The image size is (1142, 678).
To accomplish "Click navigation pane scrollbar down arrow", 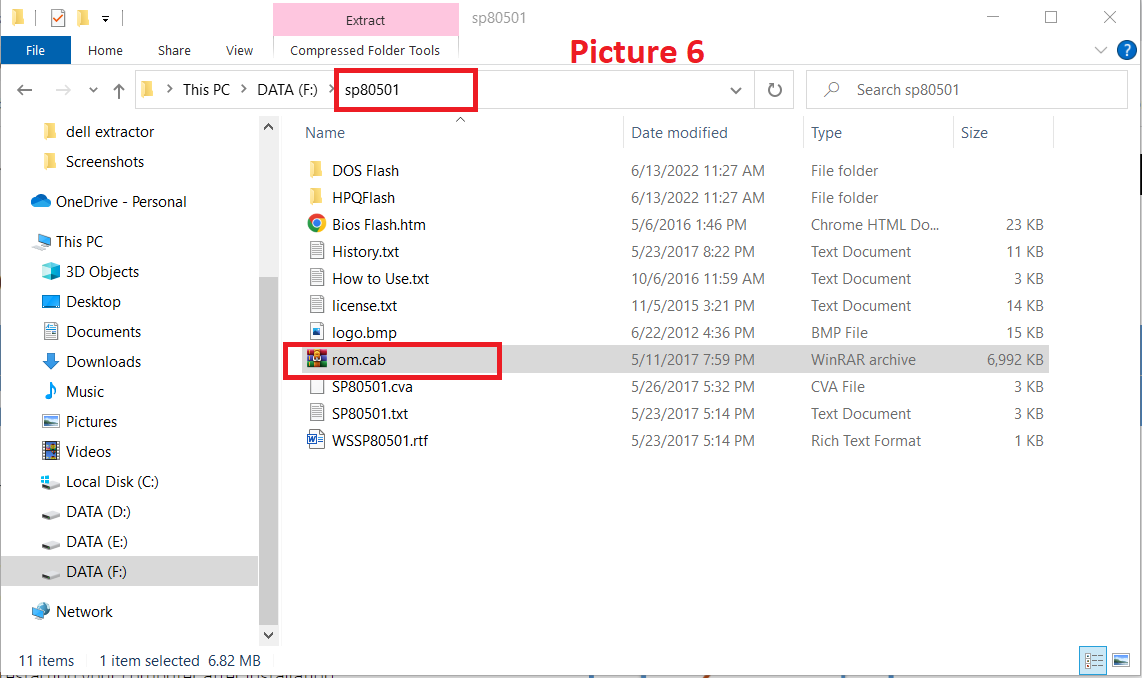I will tap(268, 635).
